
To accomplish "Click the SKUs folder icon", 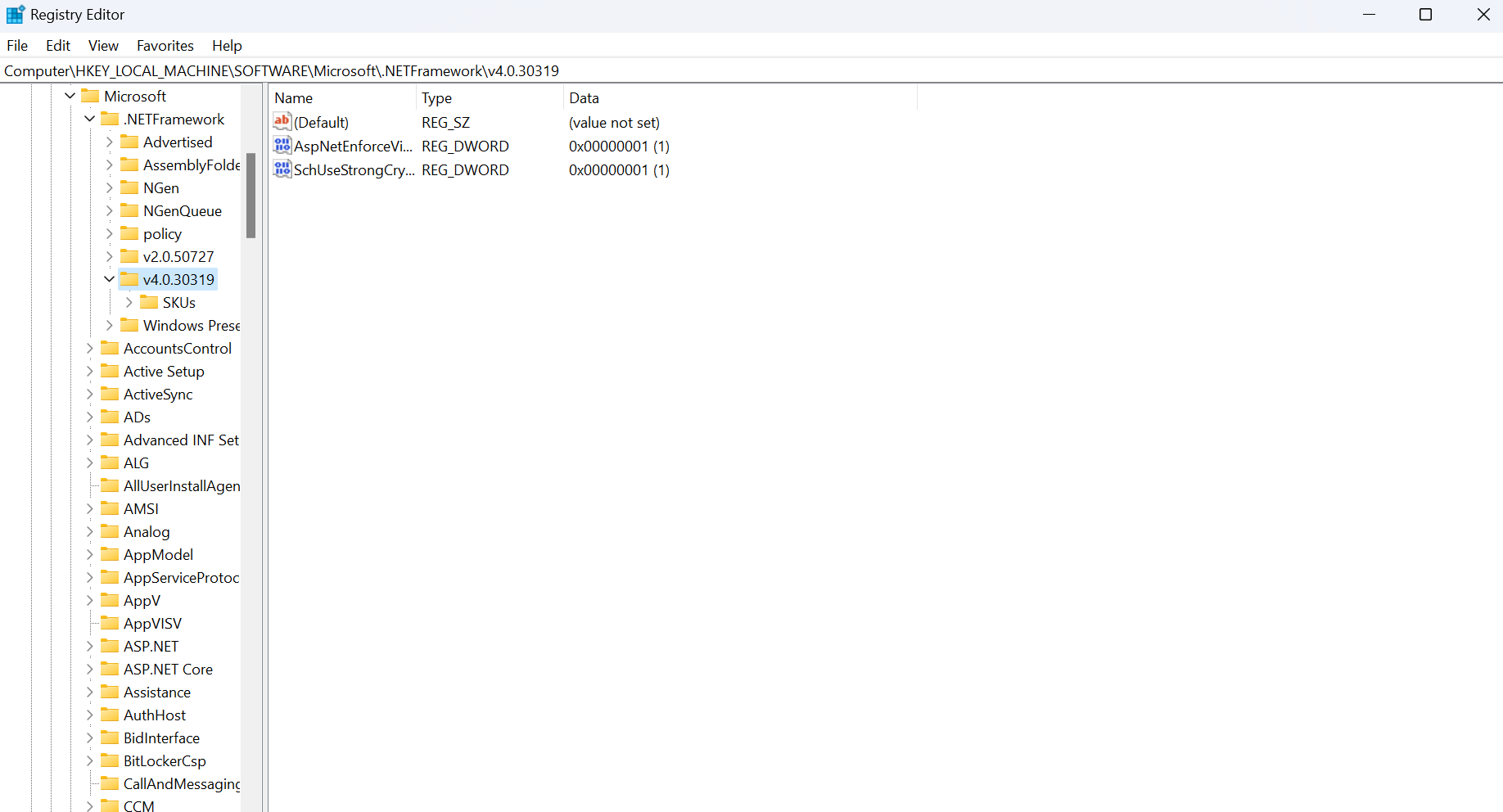I will click(151, 302).
